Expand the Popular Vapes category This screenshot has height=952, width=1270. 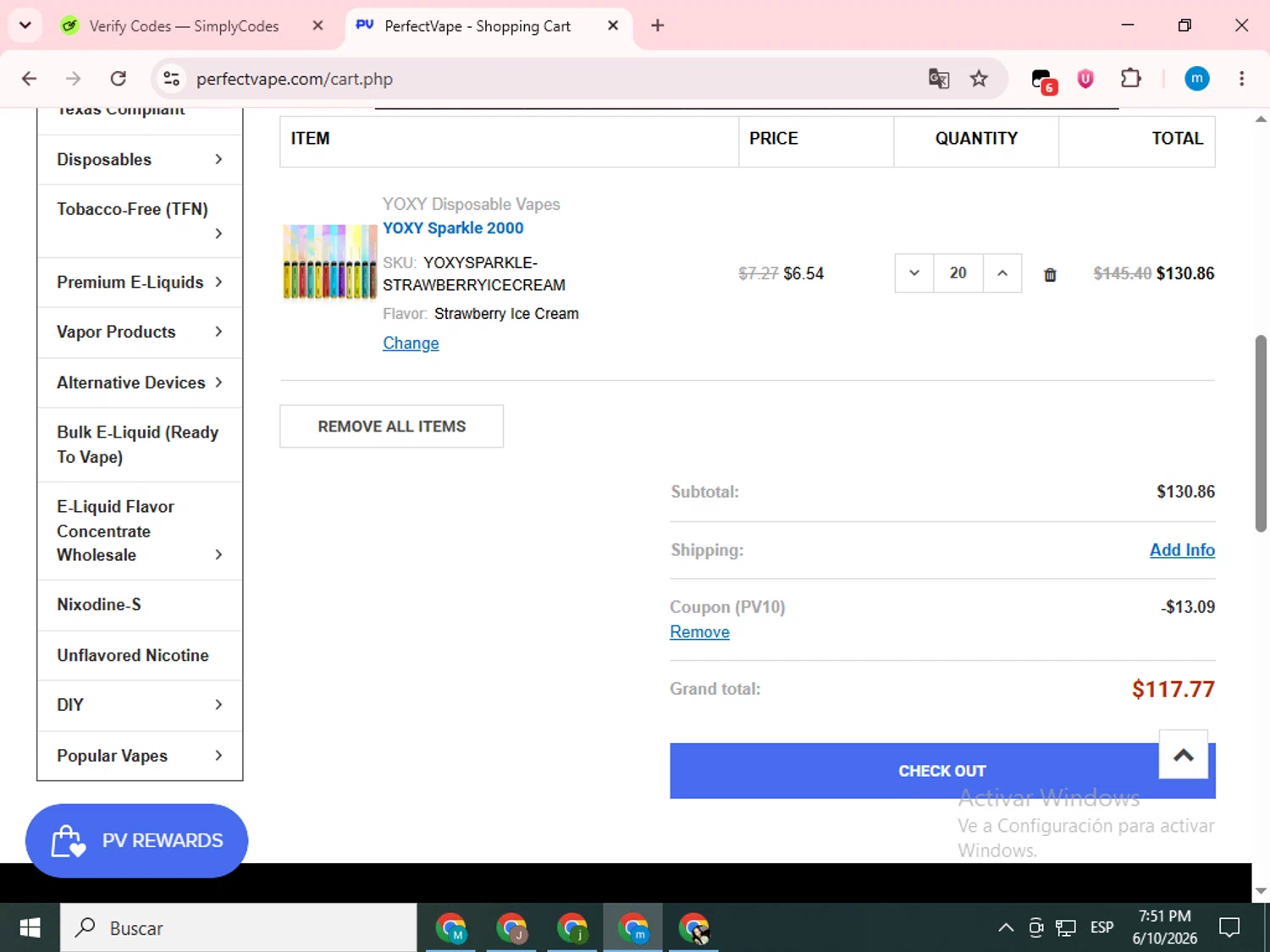[x=218, y=756]
